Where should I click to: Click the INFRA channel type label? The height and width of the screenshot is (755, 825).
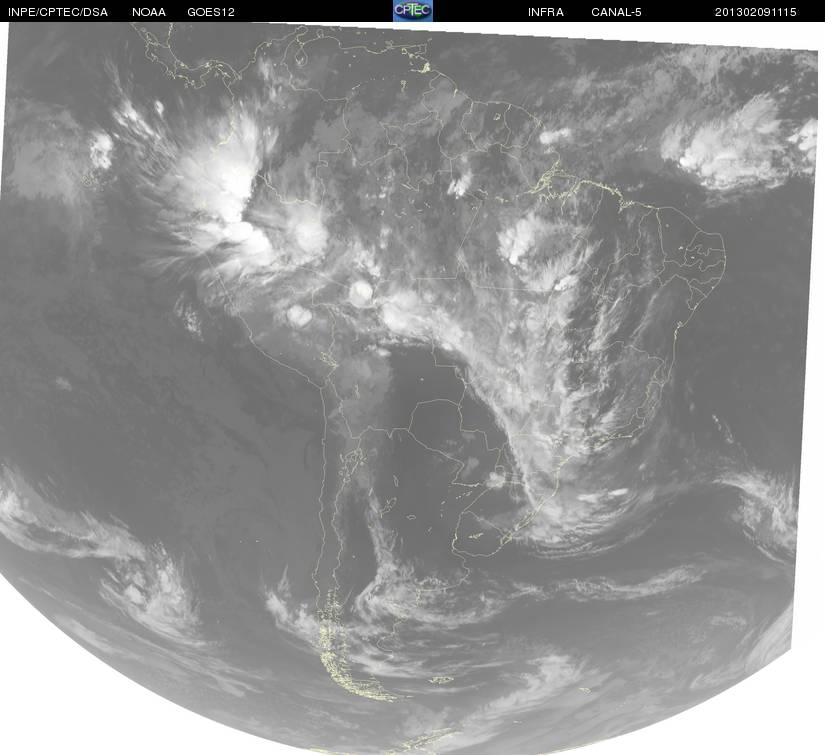click(x=546, y=12)
